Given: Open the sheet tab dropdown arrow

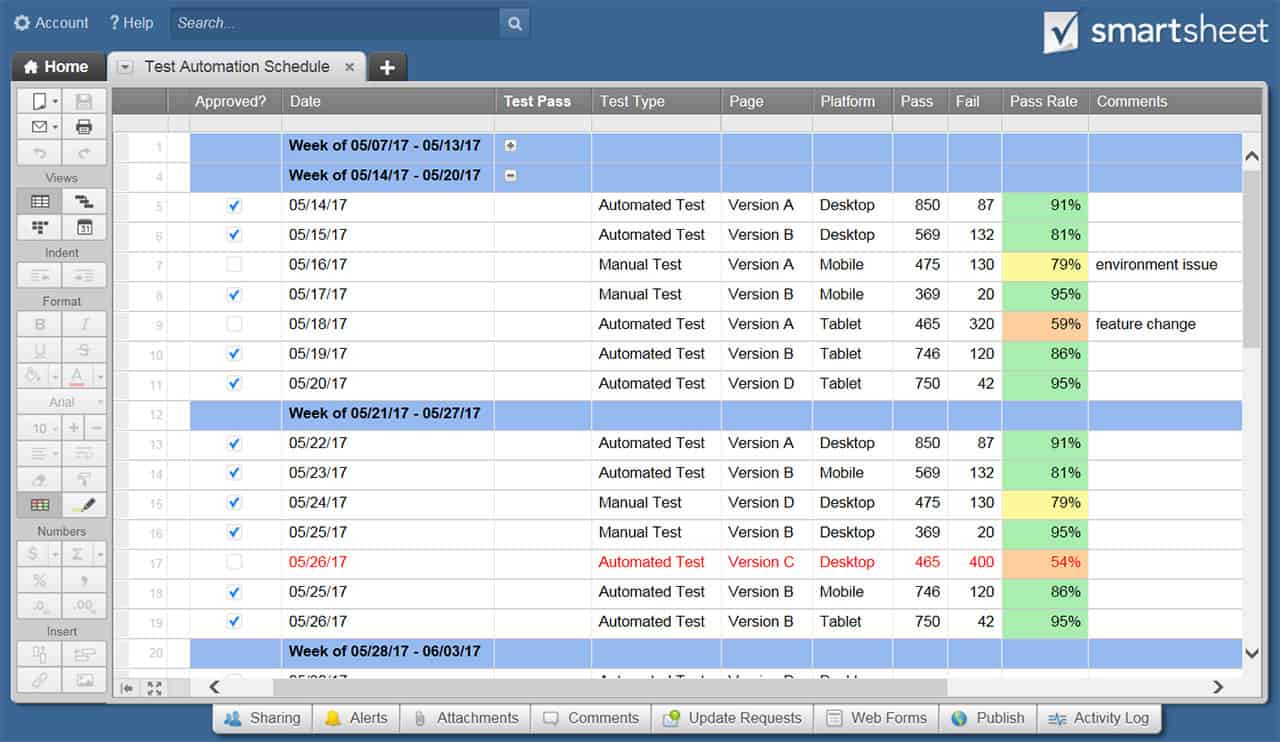Looking at the screenshot, I should click(x=125, y=67).
